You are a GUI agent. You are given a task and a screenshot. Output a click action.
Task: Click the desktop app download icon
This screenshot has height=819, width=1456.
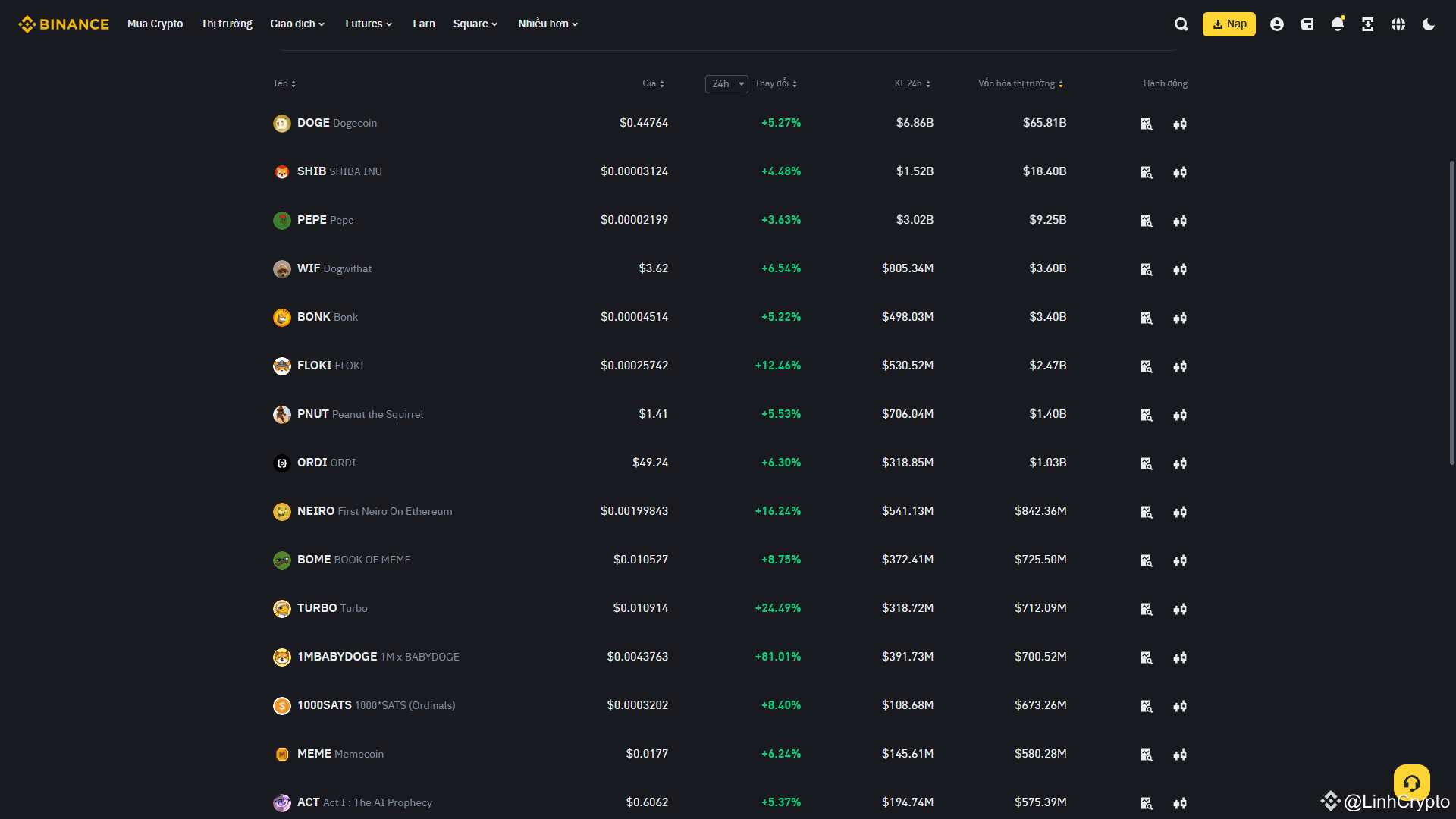tap(1367, 24)
